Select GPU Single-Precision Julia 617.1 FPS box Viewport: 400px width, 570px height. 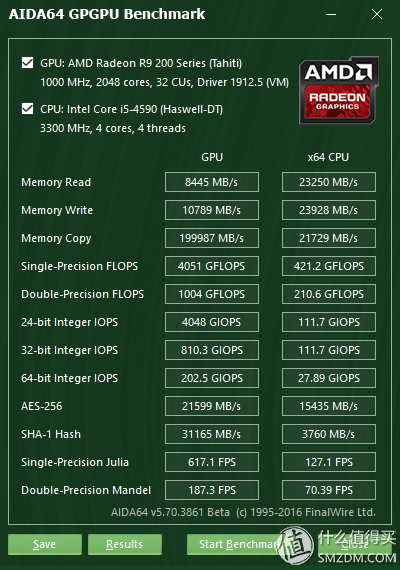(x=212, y=462)
